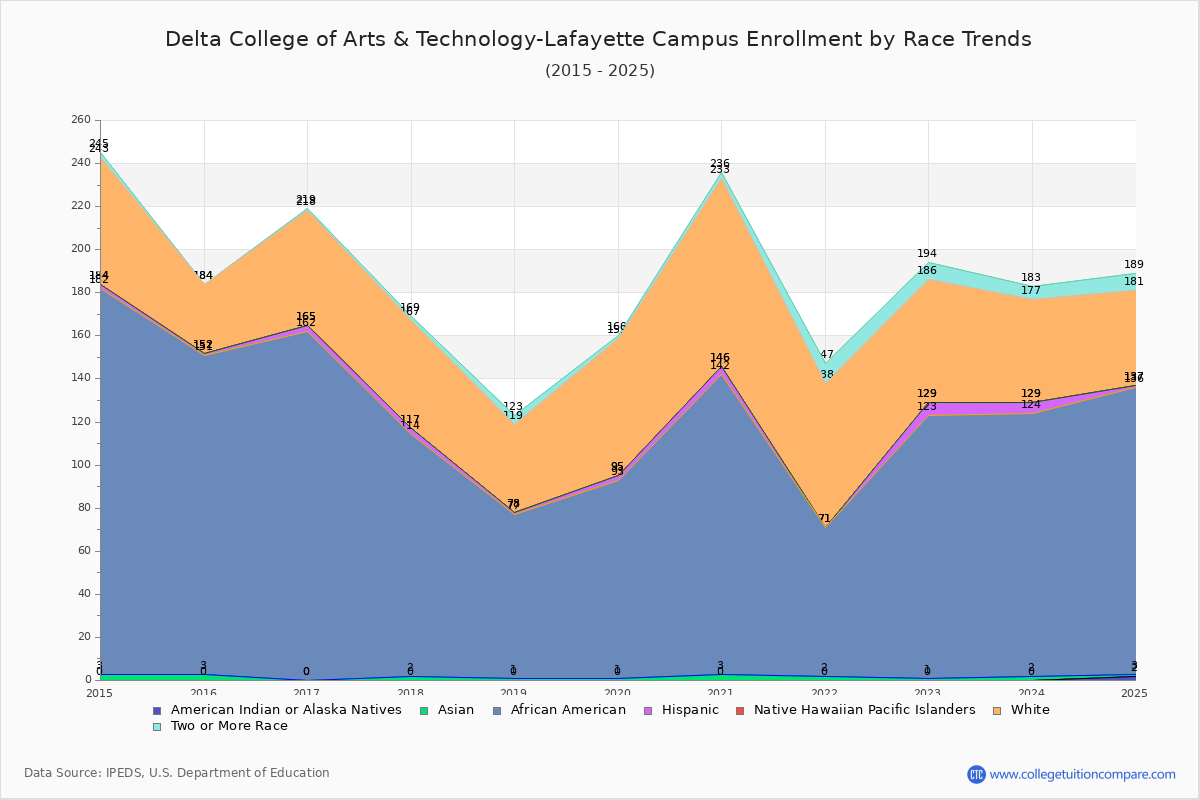Open the www.collegetuitioncompare.com link
Viewport: 1200px width, 800px height.
[1083, 774]
